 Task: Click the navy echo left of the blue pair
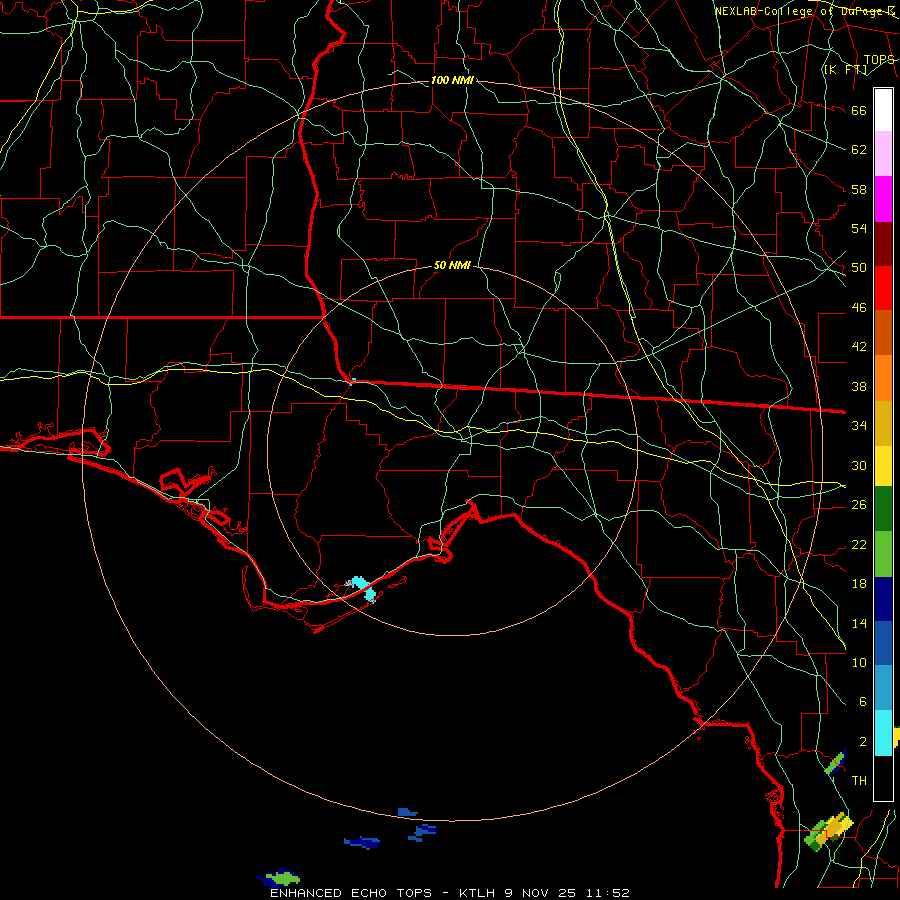[x=362, y=842]
